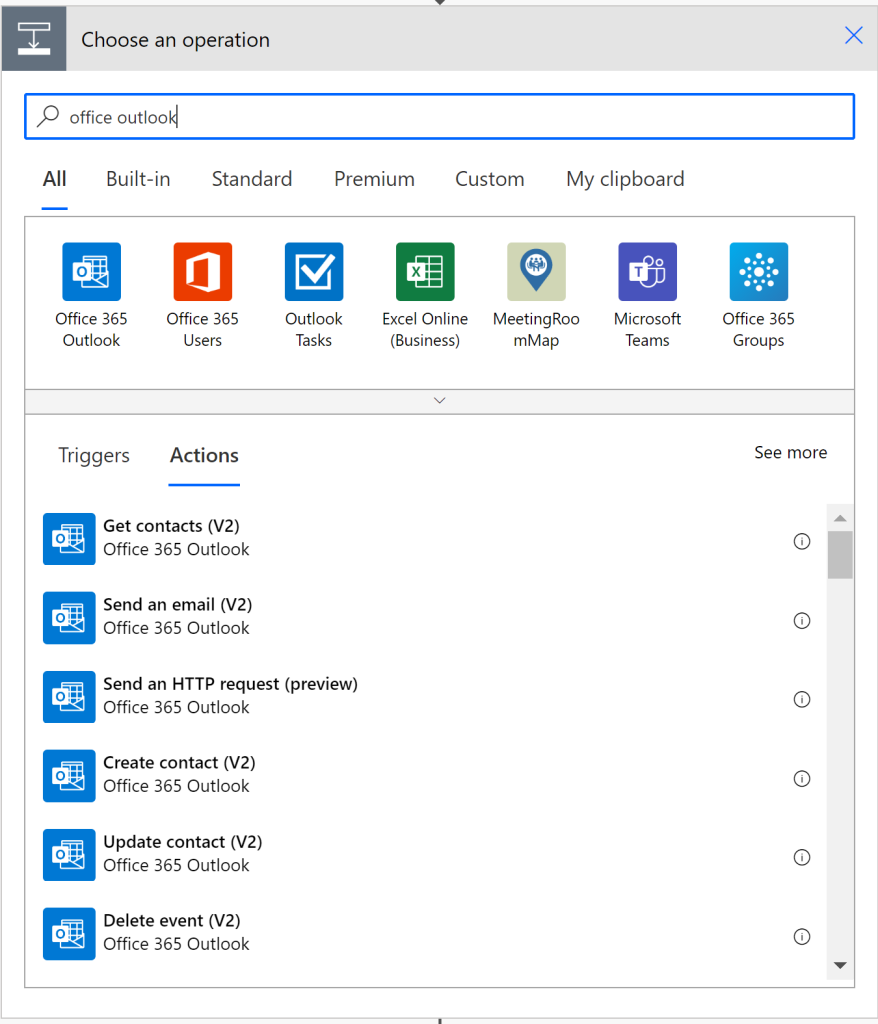Click the See more link
The image size is (878, 1024).
pos(790,453)
